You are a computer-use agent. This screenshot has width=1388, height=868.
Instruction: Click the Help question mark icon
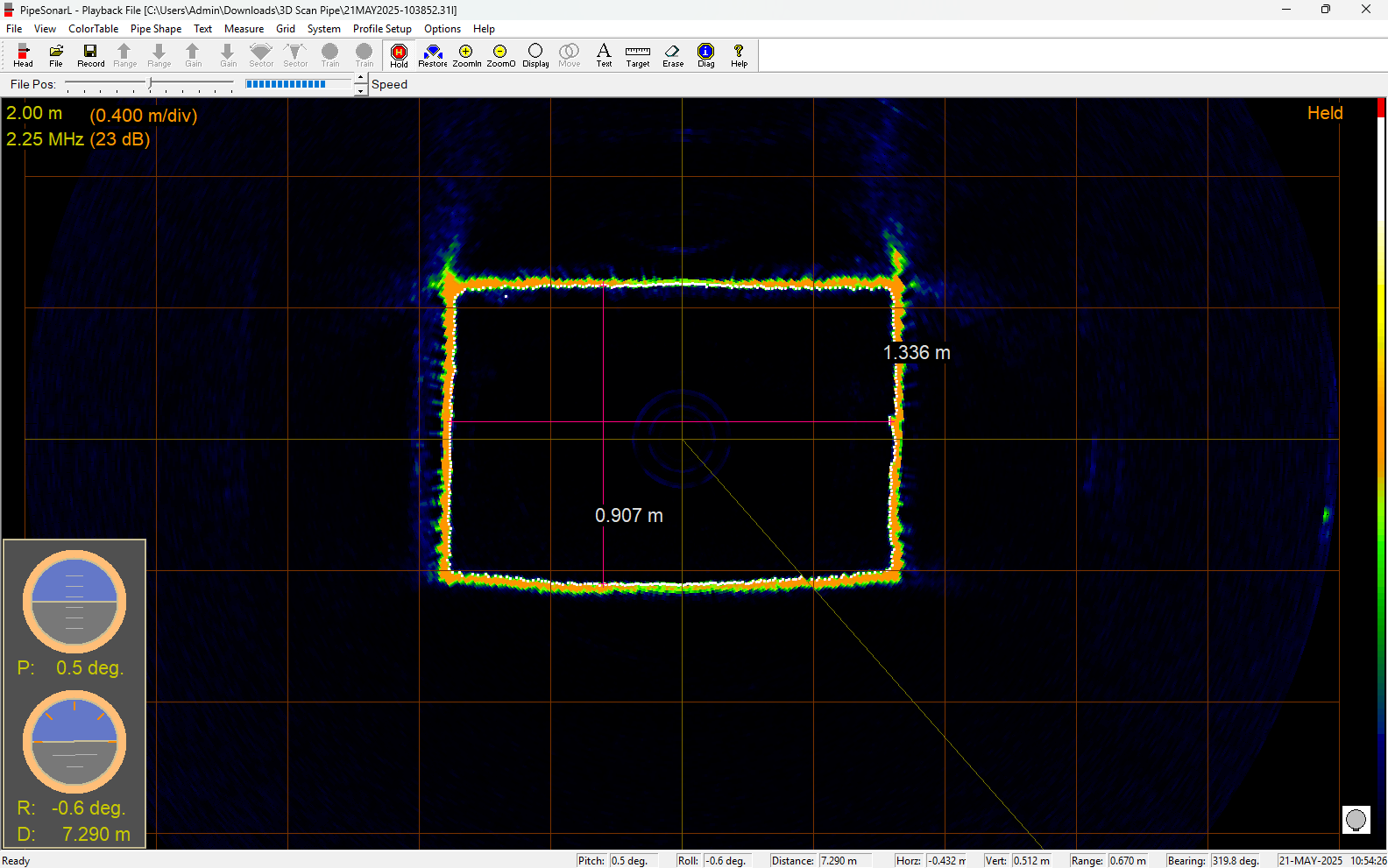[x=740, y=55]
